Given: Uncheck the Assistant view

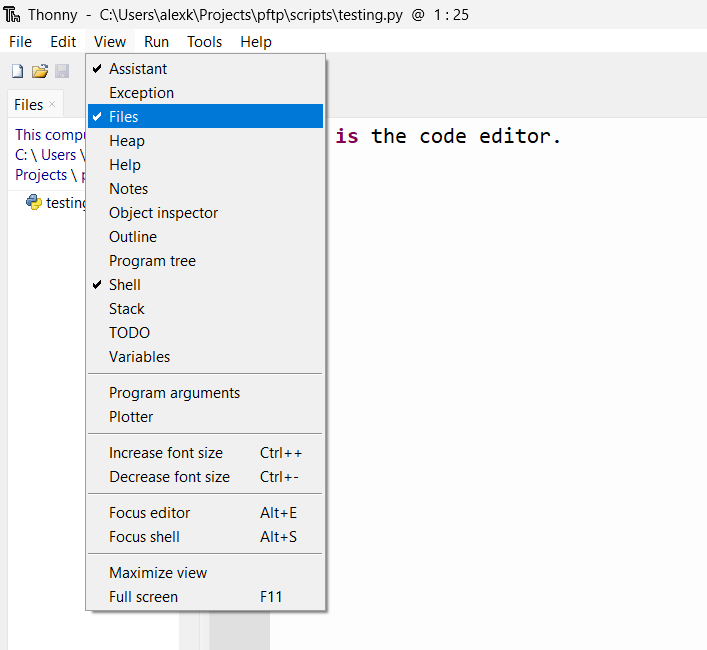Looking at the screenshot, I should tap(205, 69).
